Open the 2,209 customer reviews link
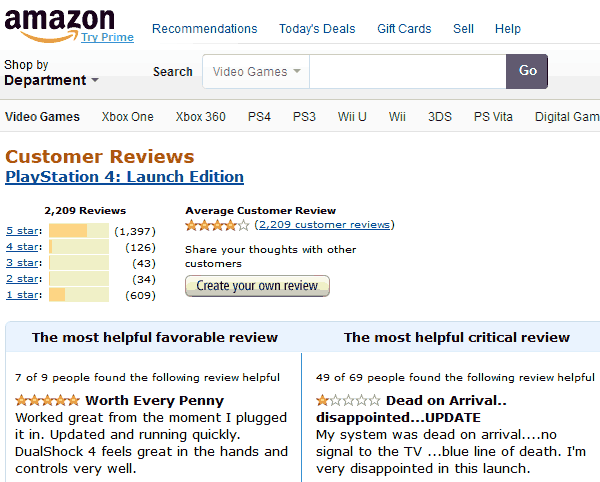600x482 pixels. point(324,225)
